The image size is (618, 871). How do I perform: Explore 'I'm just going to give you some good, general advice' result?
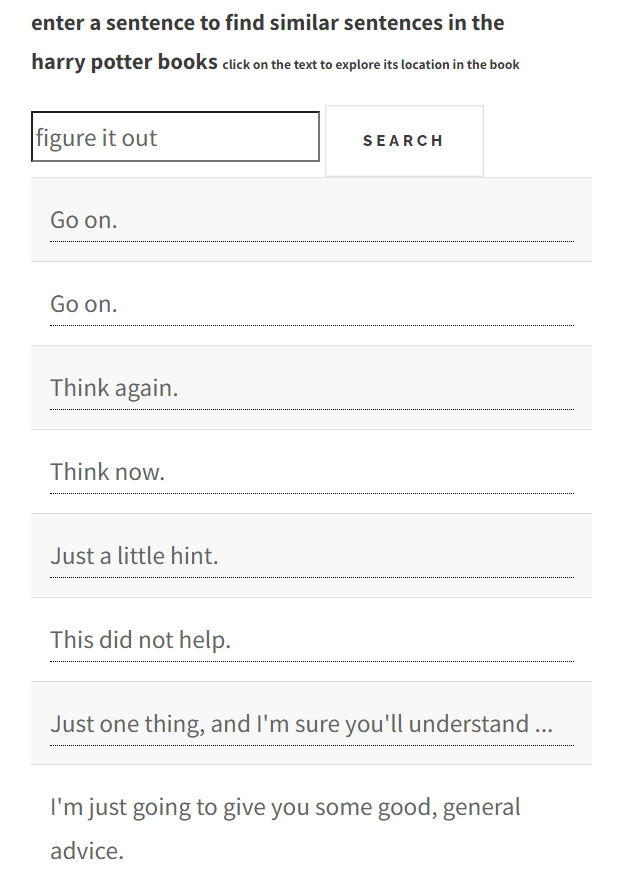[x=311, y=818]
